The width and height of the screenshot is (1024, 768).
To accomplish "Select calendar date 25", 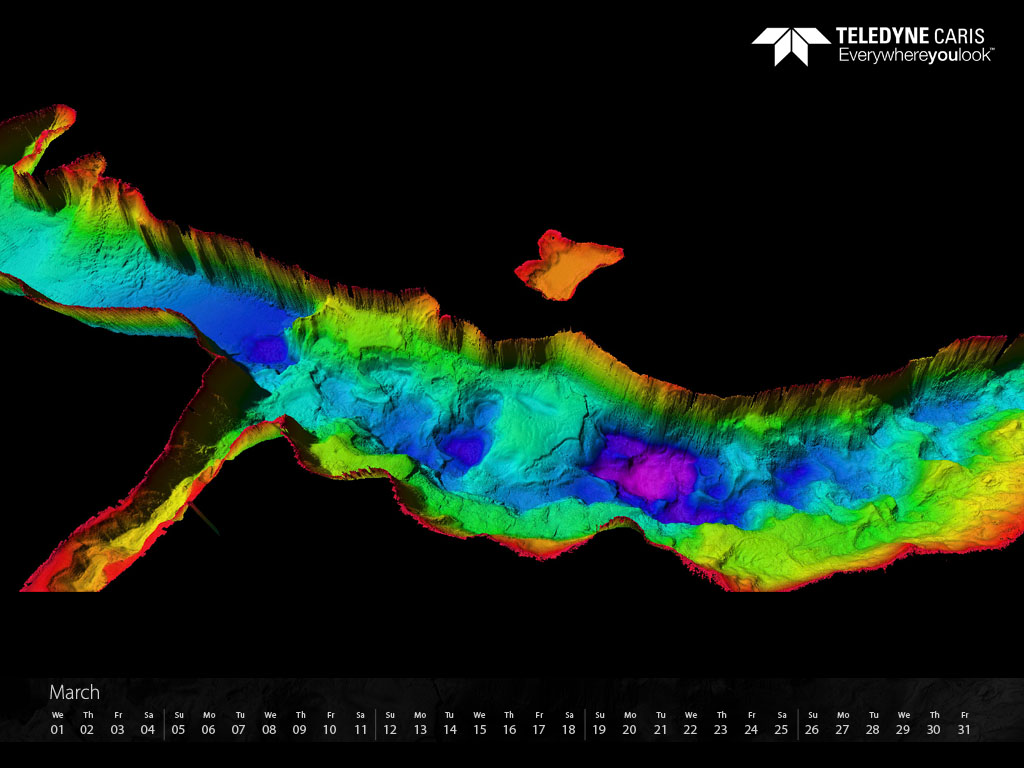I will point(781,729).
